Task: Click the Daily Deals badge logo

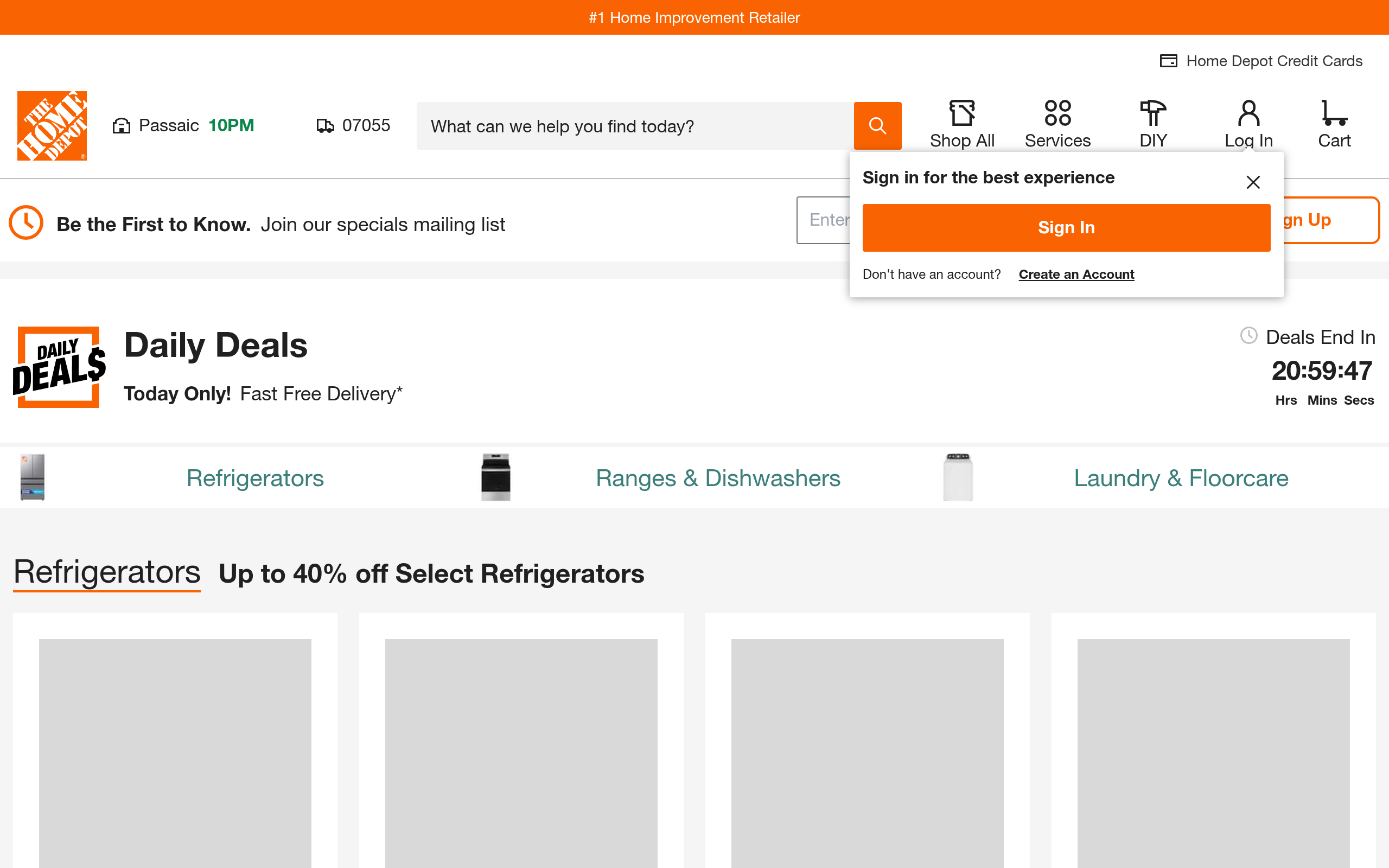Action: tap(59, 367)
